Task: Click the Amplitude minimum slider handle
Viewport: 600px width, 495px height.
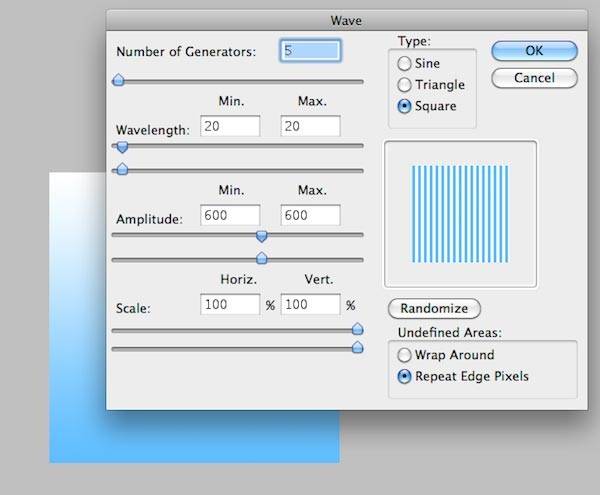Action: pyautogui.click(x=262, y=236)
